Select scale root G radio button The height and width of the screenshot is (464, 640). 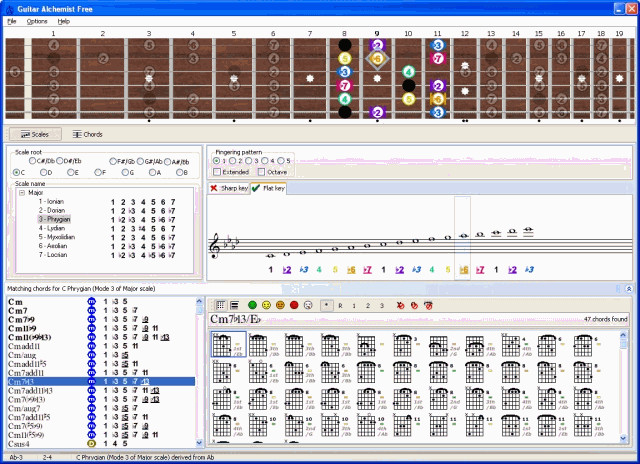point(126,172)
